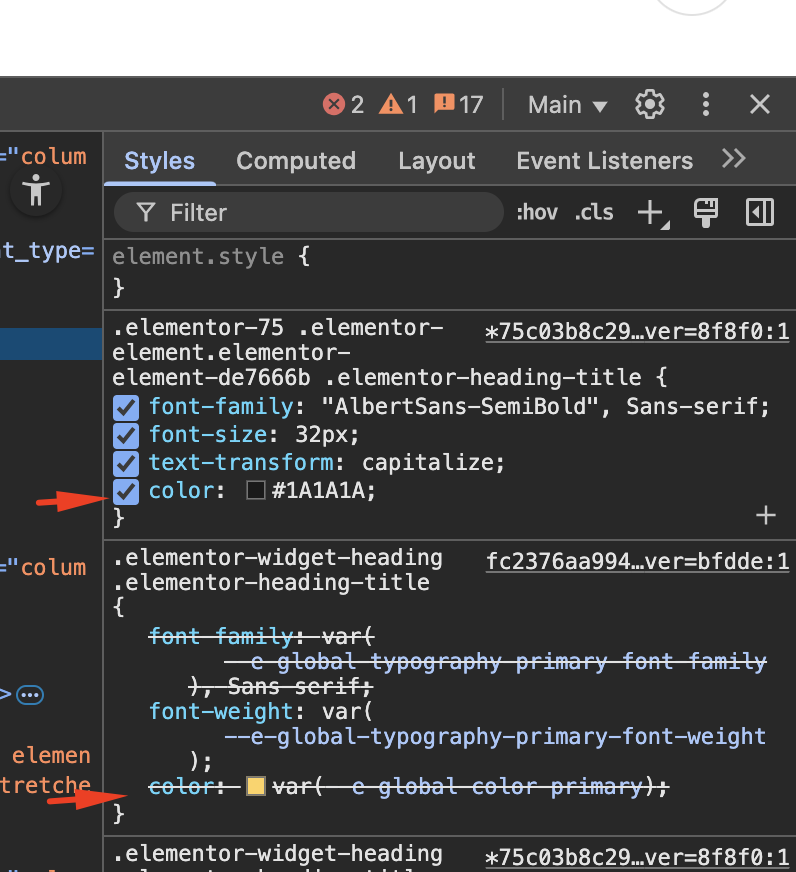Click the struck-through --e-global-typography-primary-font-family variable

(x=495, y=661)
